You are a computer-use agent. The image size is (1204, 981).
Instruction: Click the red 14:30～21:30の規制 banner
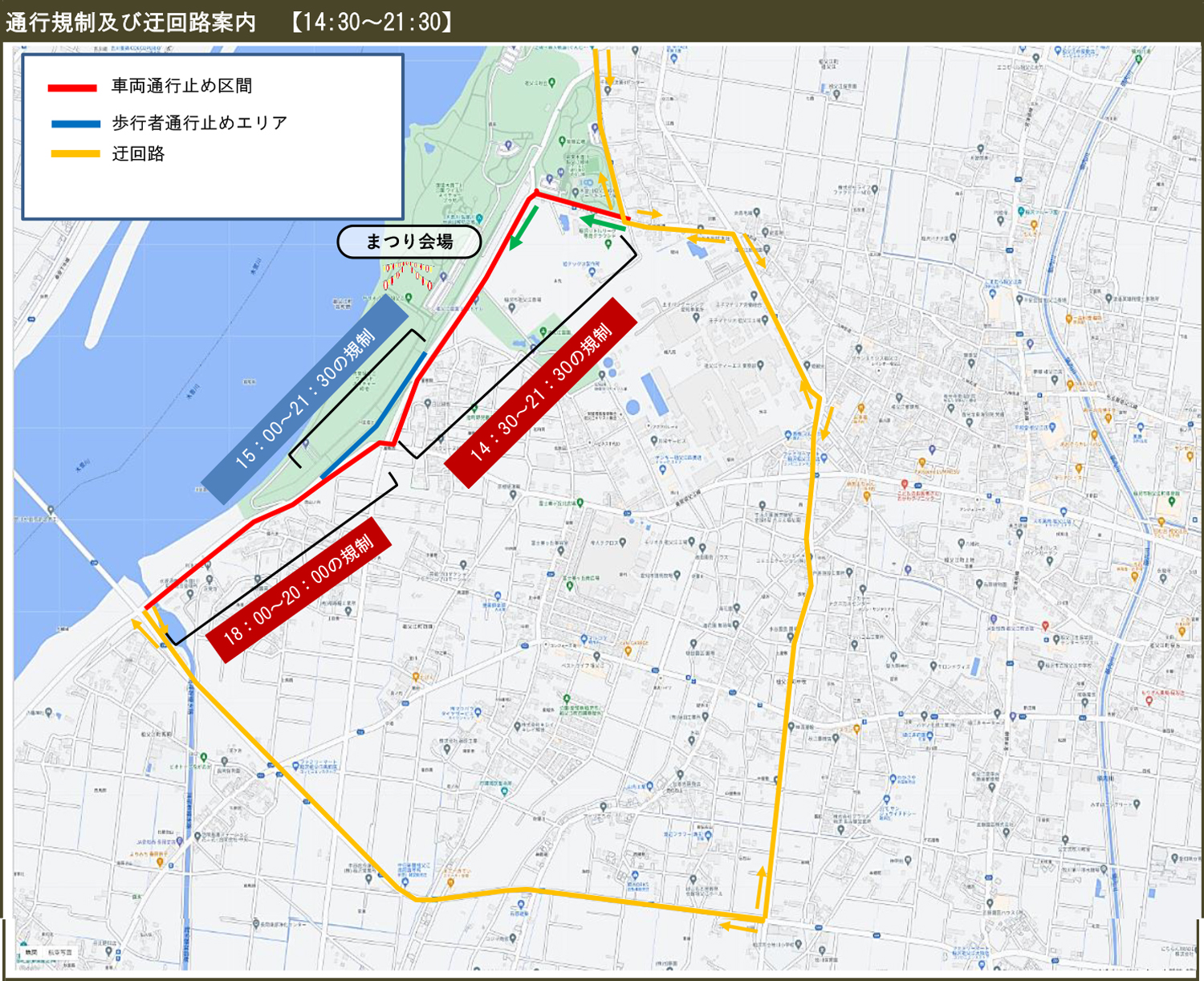tap(541, 392)
